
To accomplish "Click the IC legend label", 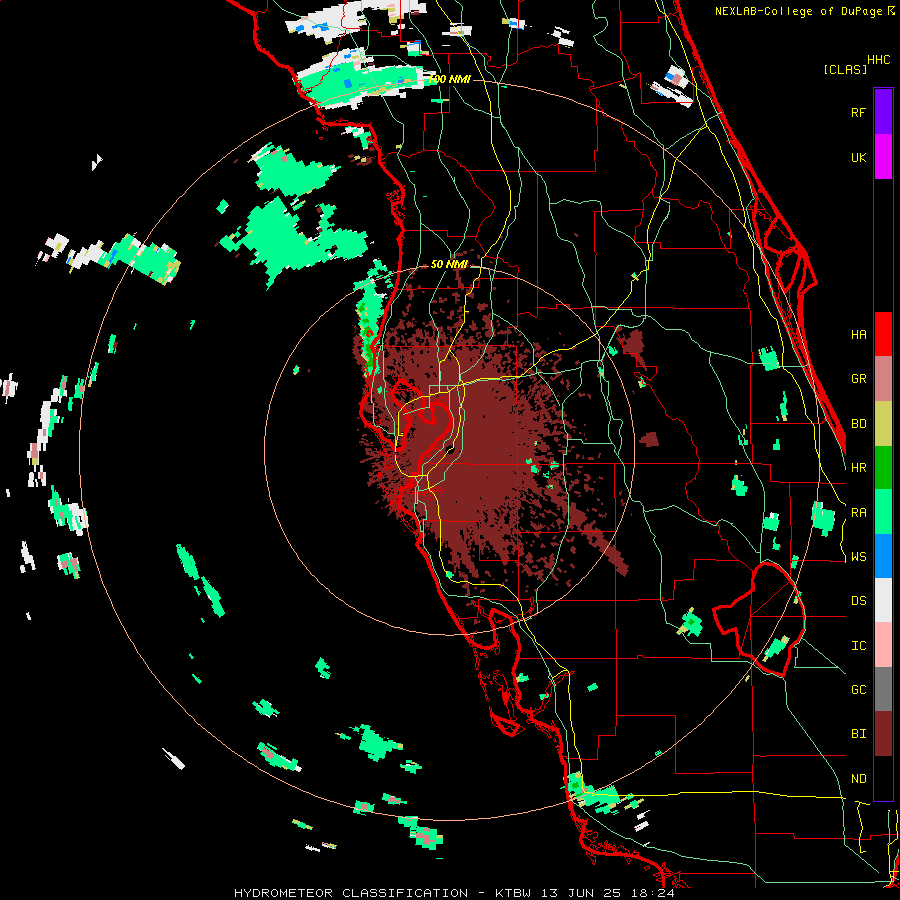I will click(x=858, y=646).
